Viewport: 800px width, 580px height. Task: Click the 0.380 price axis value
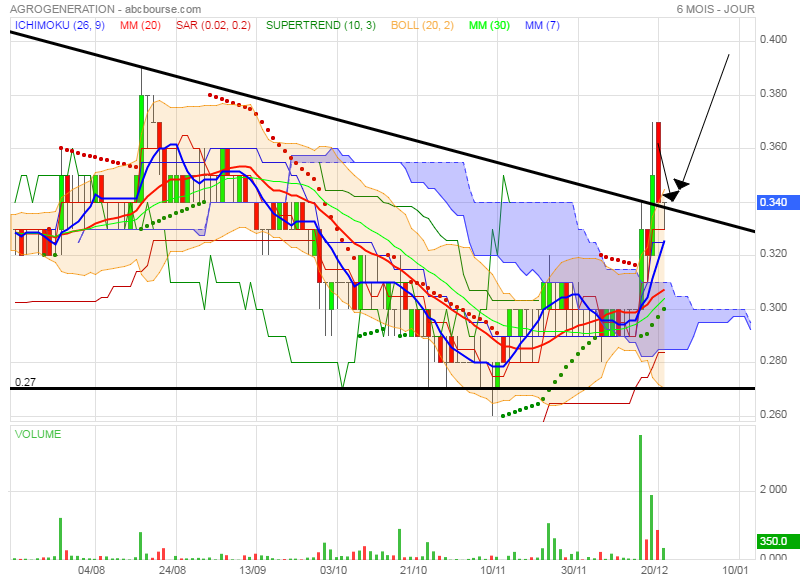[773, 93]
